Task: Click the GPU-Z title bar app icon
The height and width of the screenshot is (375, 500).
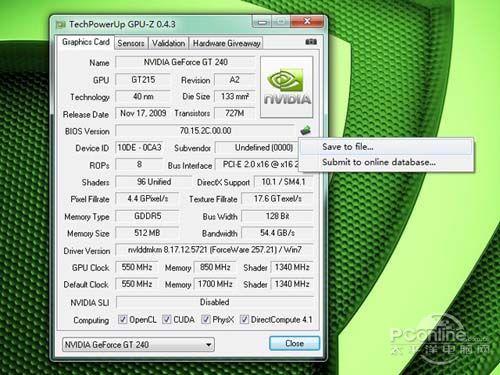Action: 61,25
